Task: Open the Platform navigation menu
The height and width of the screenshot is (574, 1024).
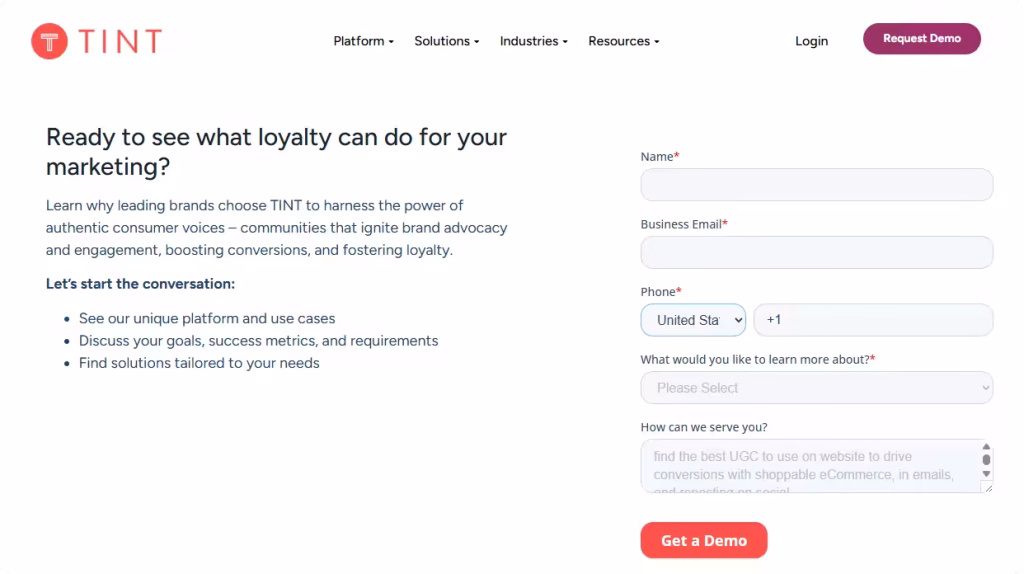Action: pyautogui.click(x=363, y=41)
